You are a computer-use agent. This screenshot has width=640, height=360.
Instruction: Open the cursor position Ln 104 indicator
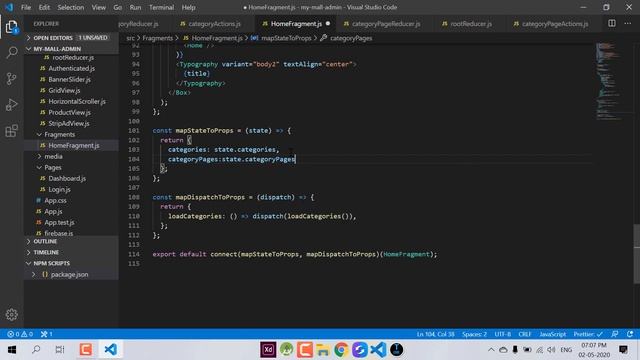pyautogui.click(x=435, y=334)
